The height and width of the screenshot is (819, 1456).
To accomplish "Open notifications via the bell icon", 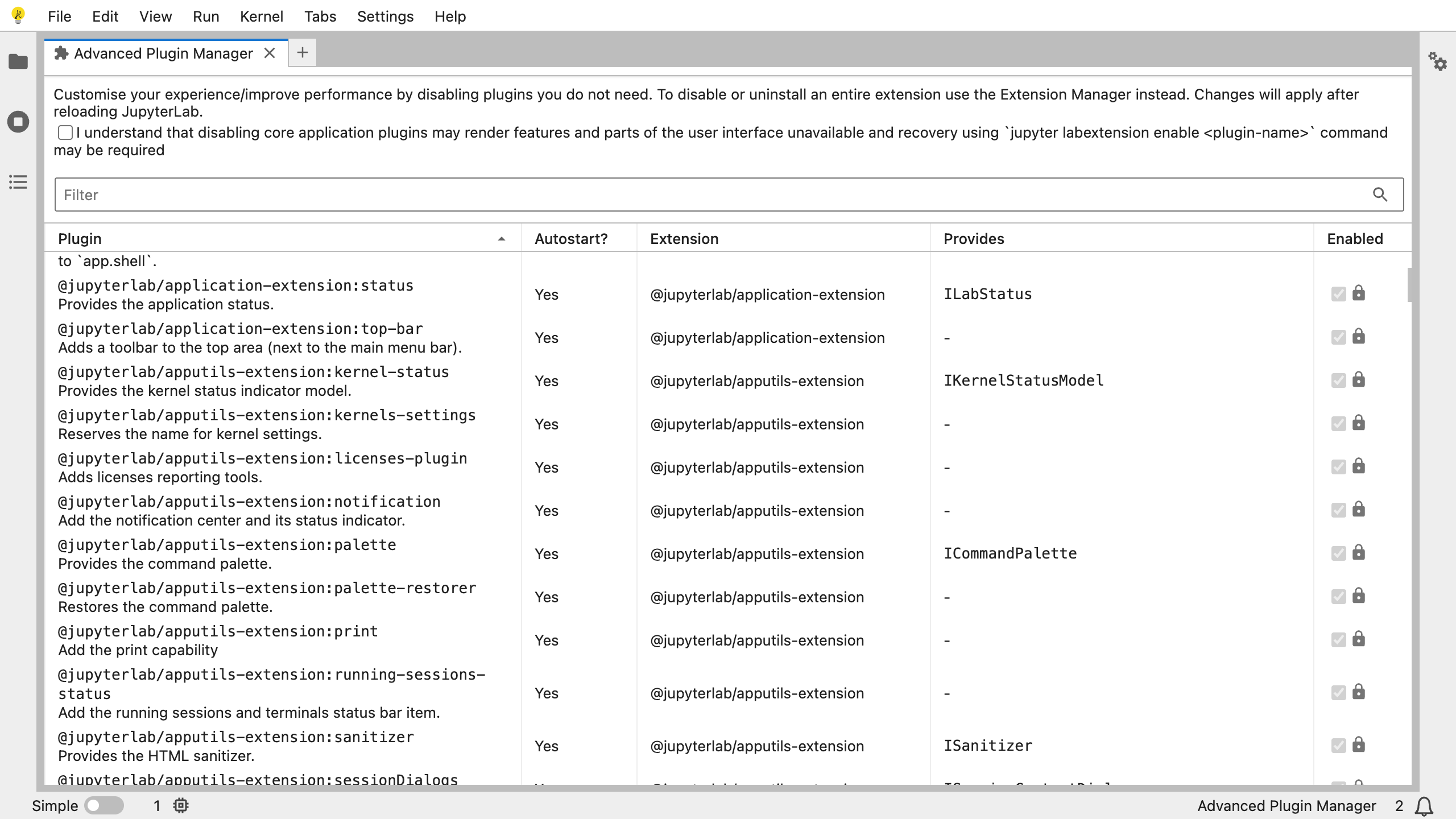I will pyautogui.click(x=1424, y=806).
